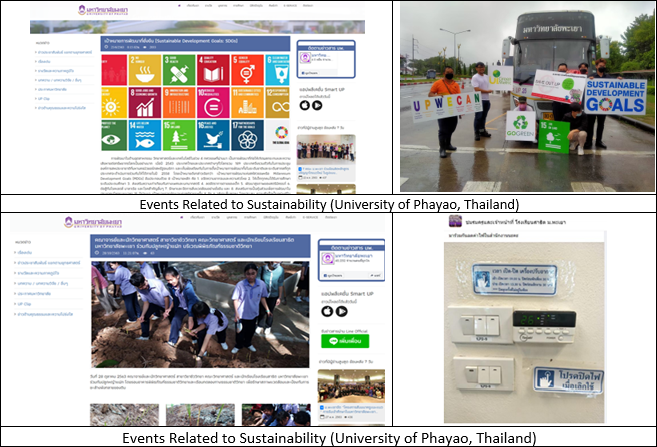Click Apple store icon on tree-planting page
The width and height of the screenshot is (657, 447).
tap(327, 311)
